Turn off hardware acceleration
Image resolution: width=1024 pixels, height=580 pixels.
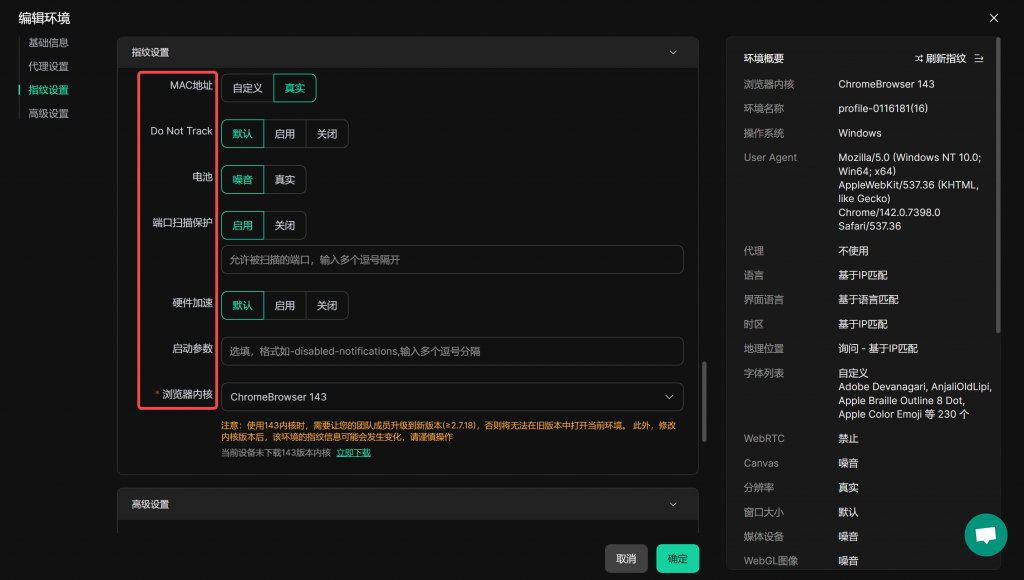pyautogui.click(x=327, y=306)
